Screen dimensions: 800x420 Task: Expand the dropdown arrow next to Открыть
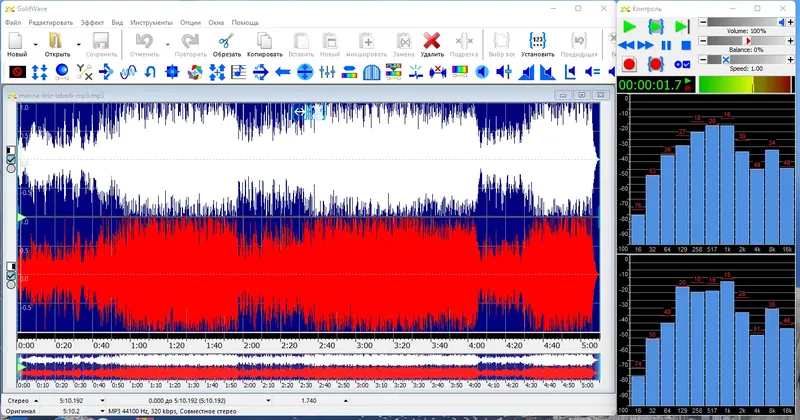click(78, 43)
